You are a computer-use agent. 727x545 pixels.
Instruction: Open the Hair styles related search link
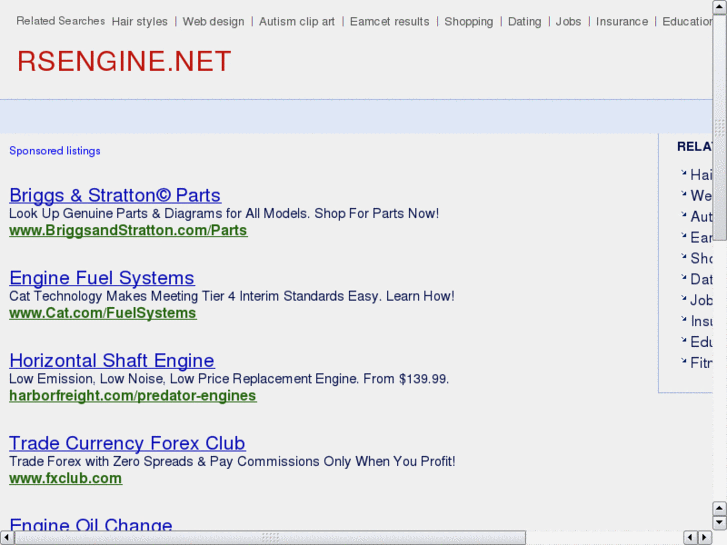point(140,22)
